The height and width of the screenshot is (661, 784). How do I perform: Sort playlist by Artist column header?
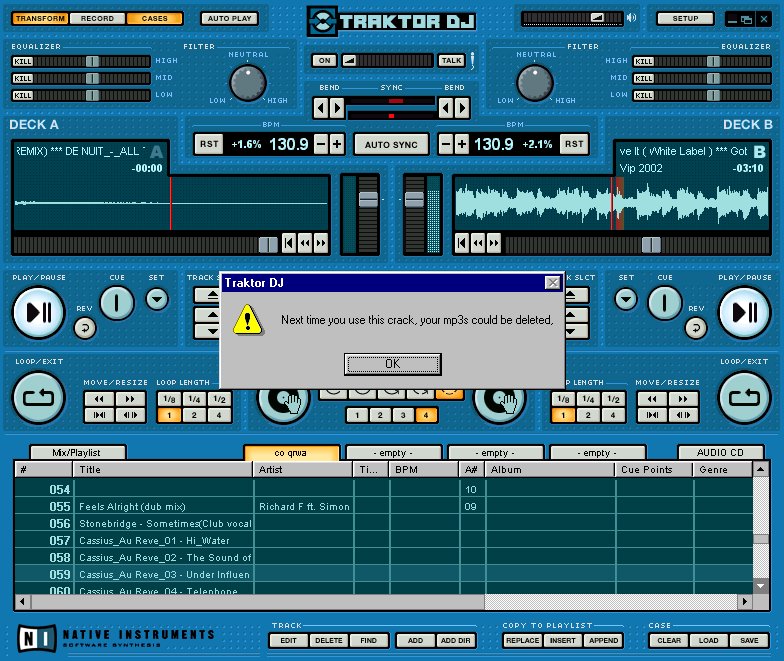point(303,470)
